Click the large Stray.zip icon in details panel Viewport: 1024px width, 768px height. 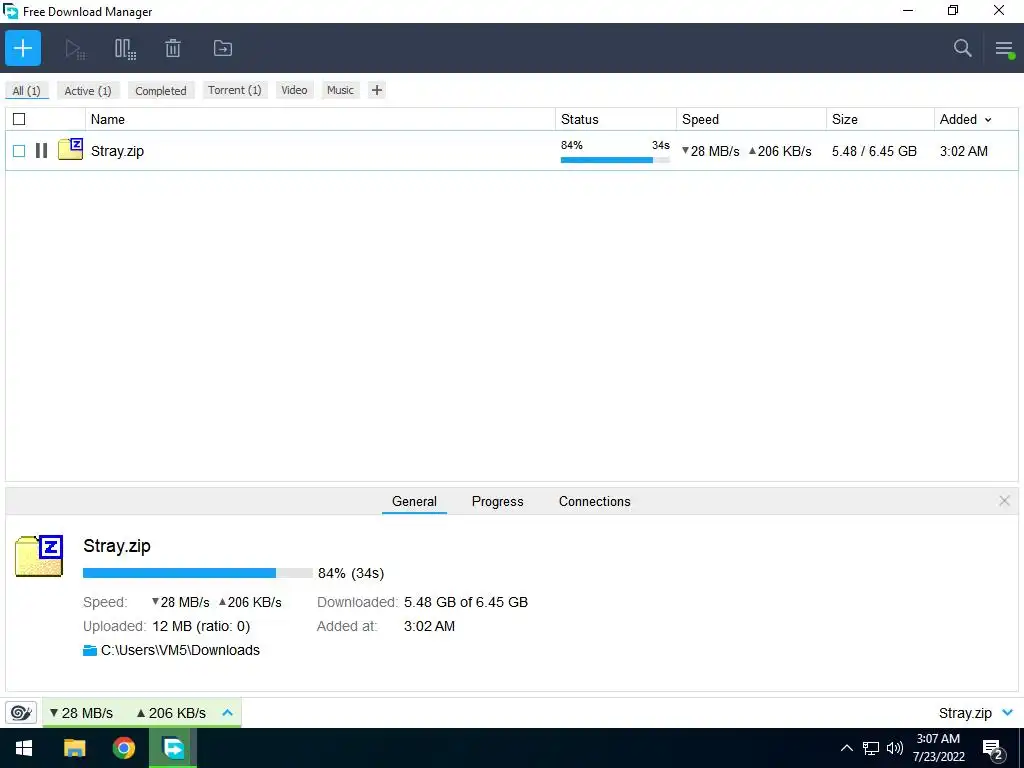[x=39, y=555]
